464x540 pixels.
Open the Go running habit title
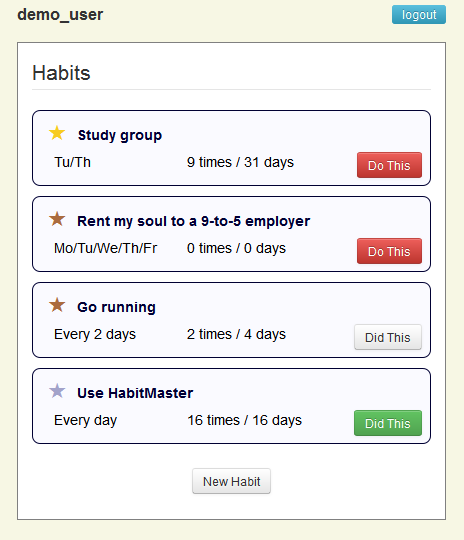point(116,307)
